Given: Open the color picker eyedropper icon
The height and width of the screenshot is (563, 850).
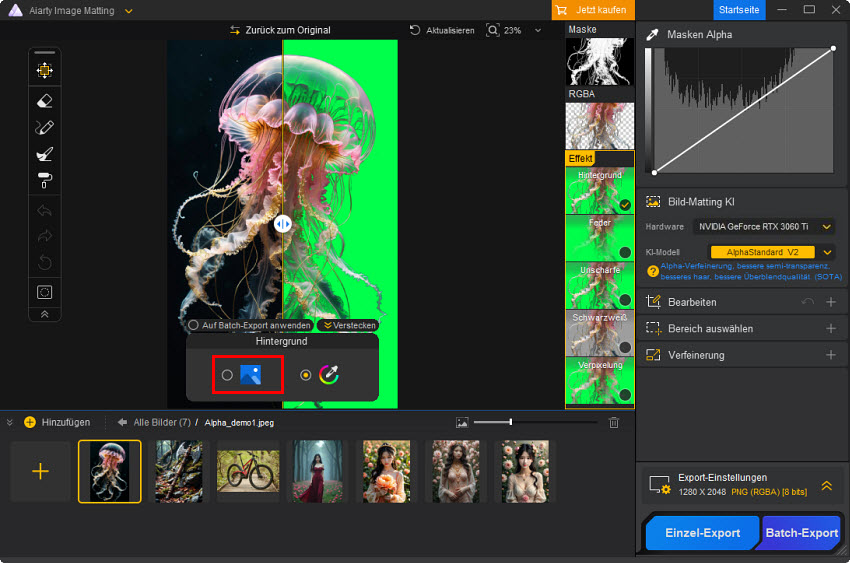Looking at the screenshot, I should tap(329, 374).
